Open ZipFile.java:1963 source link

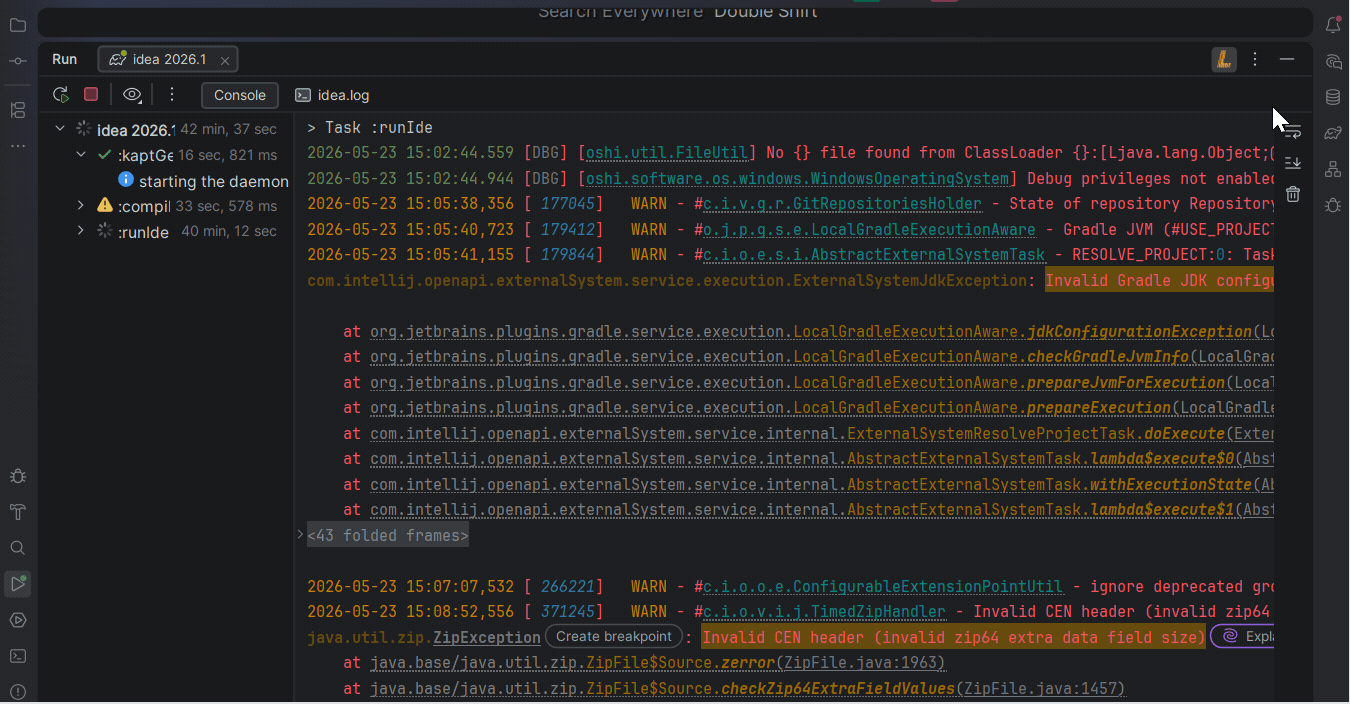pos(864,663)
